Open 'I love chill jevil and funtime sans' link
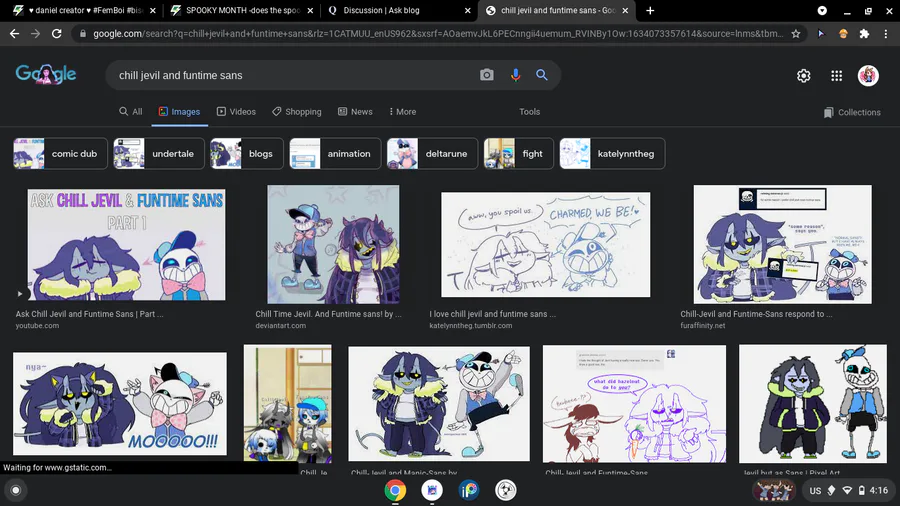Viewport: 900px width, 506px height. (492, 314)
